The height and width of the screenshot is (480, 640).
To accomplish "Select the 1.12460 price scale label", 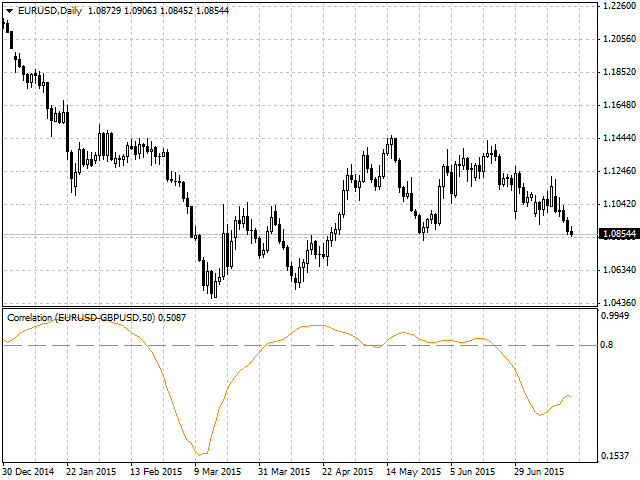I will coord(620,171).
